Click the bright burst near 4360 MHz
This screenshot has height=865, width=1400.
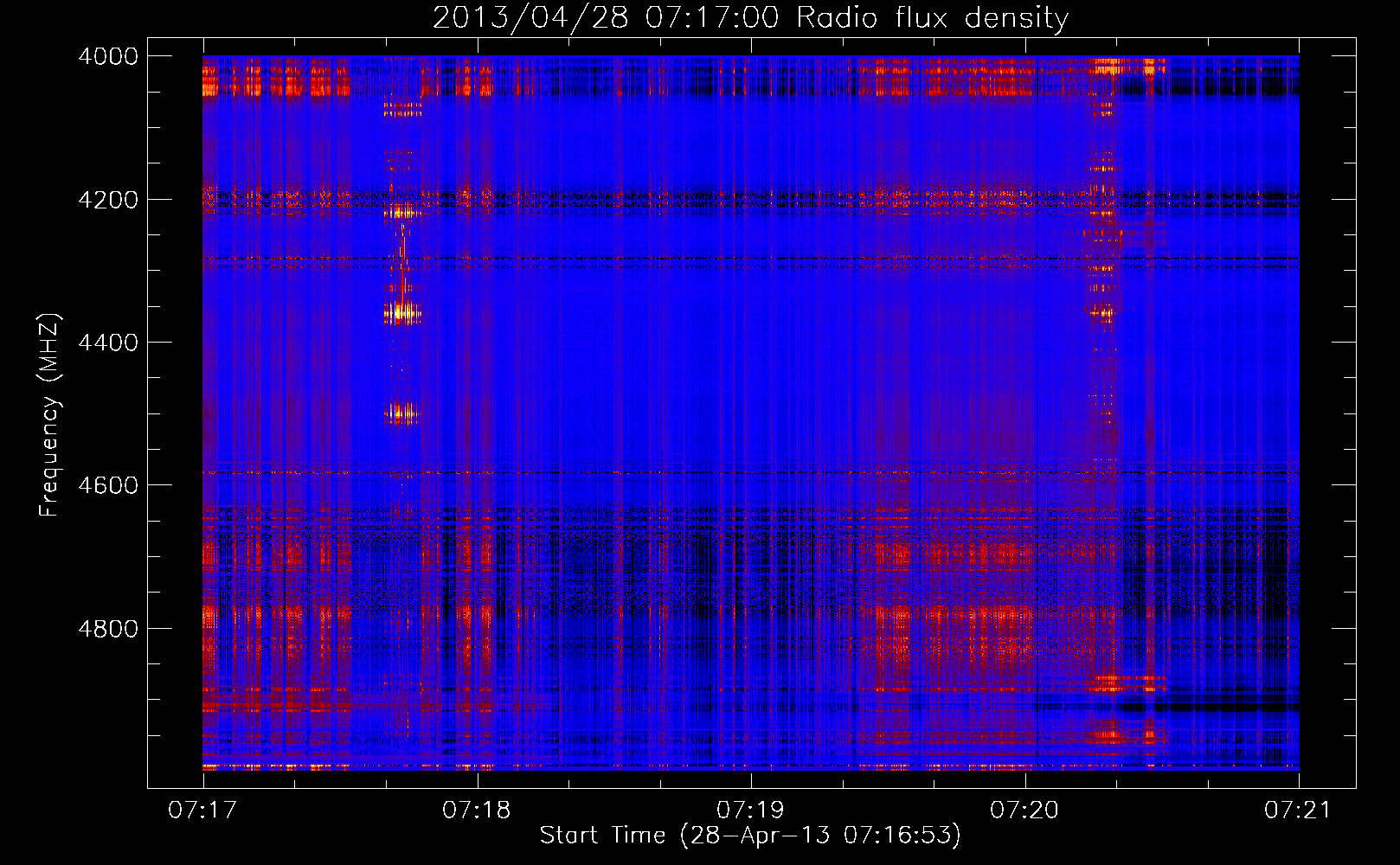[x=401, y=312]
